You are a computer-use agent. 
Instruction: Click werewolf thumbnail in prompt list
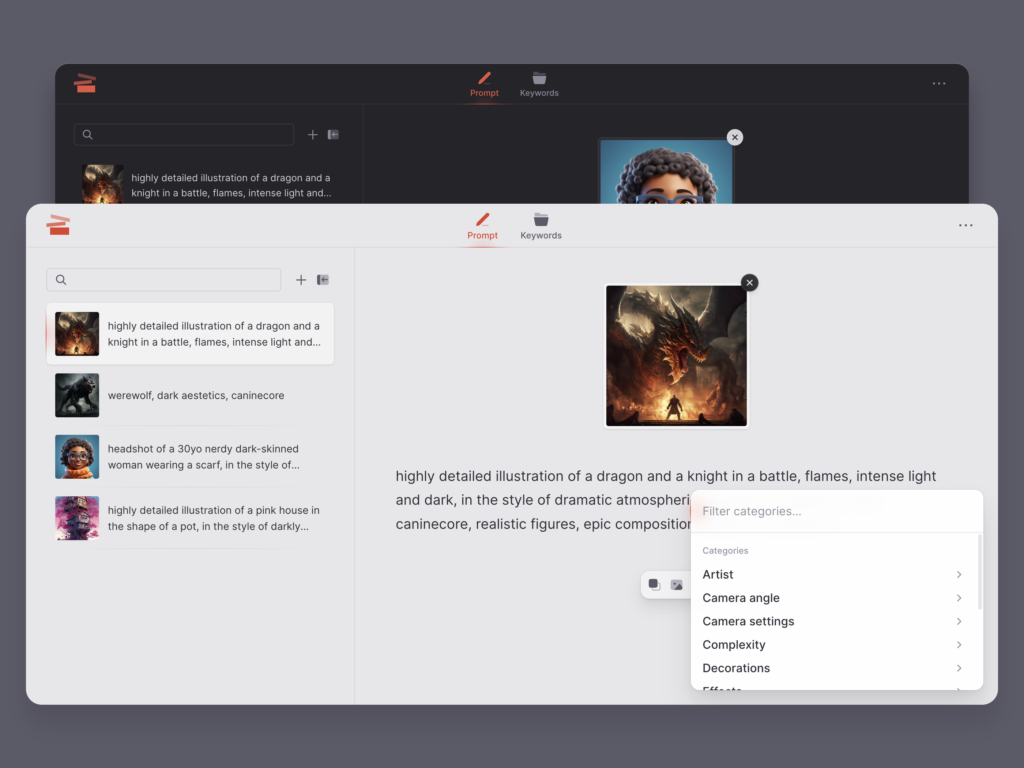(77, 395)
